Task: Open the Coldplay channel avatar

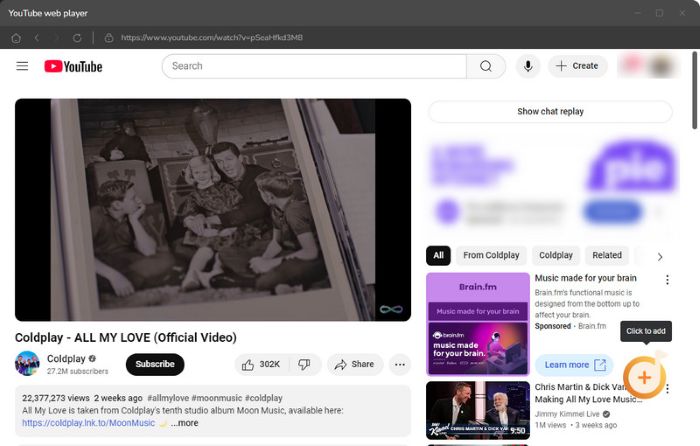Action: (27, 363)
